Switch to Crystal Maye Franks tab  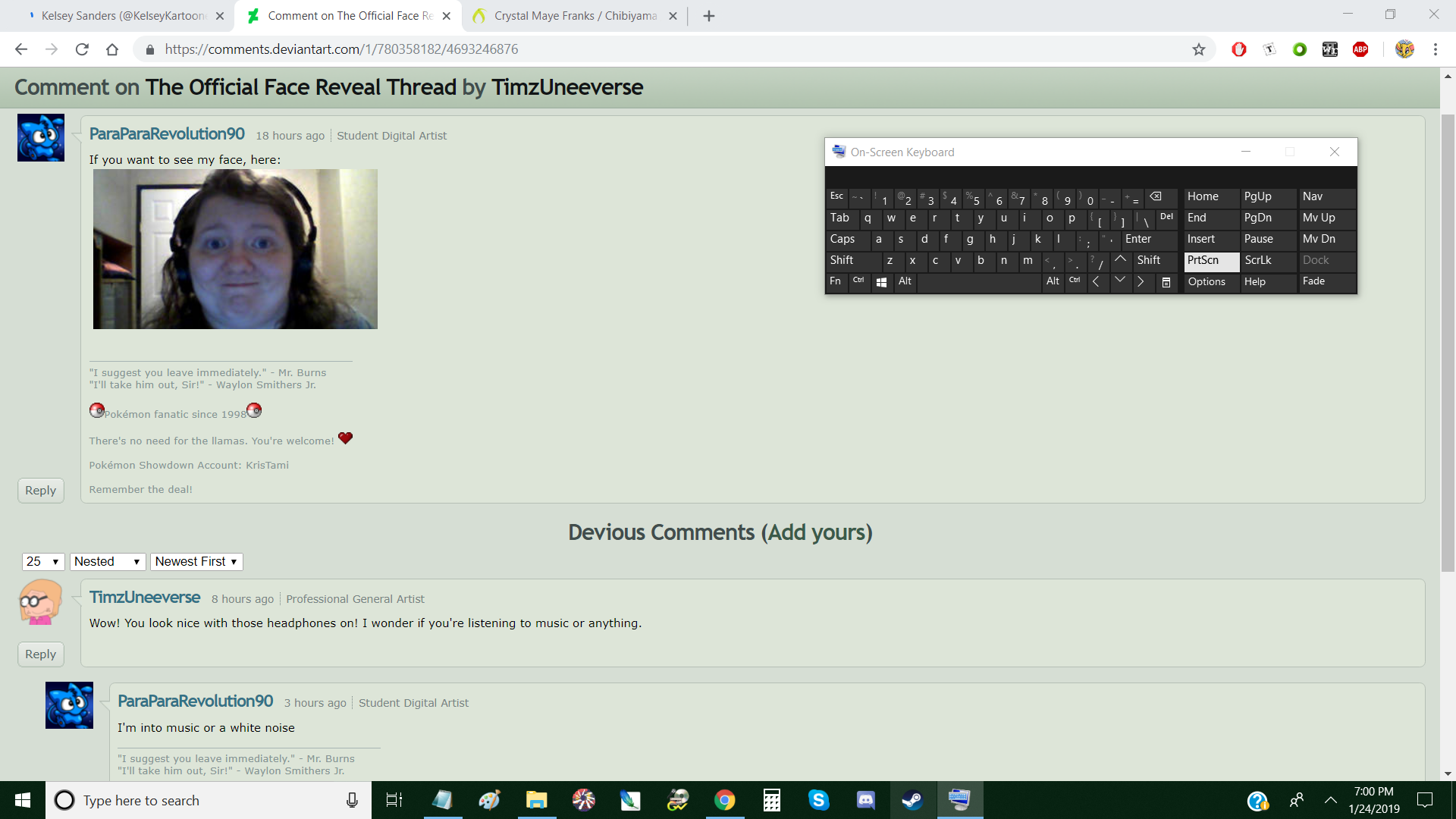(574, 16)
